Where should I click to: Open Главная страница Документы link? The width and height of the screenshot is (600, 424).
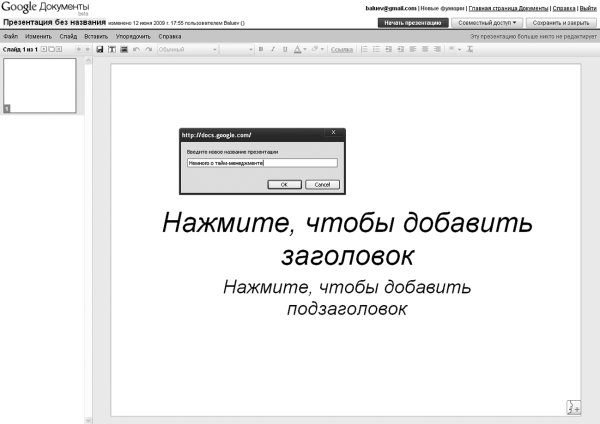(x=508, y=8)
